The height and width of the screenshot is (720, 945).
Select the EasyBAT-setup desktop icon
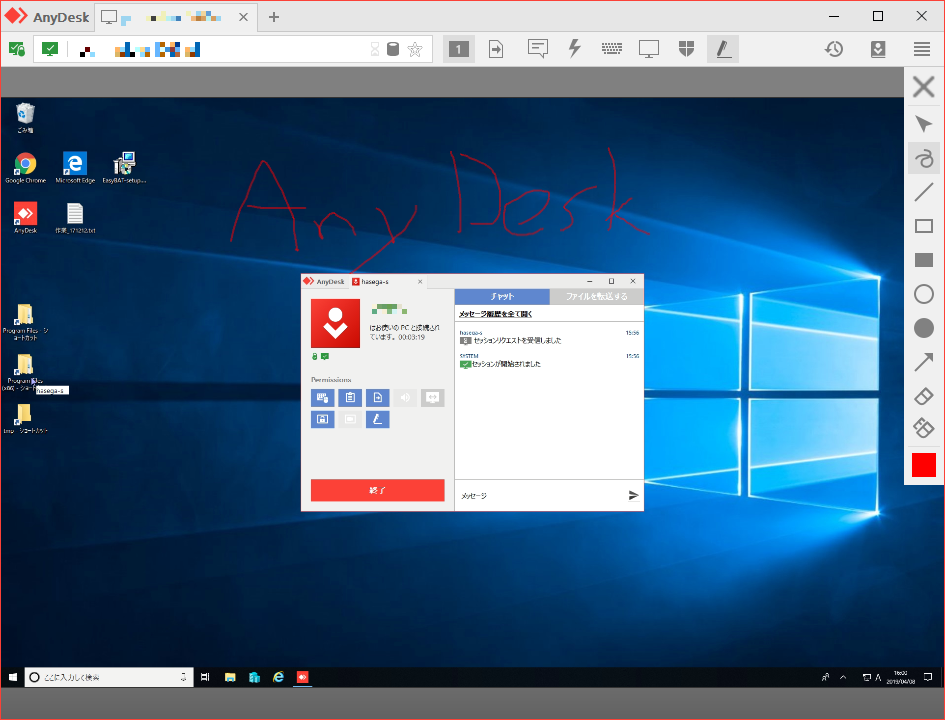click(124, 167)
